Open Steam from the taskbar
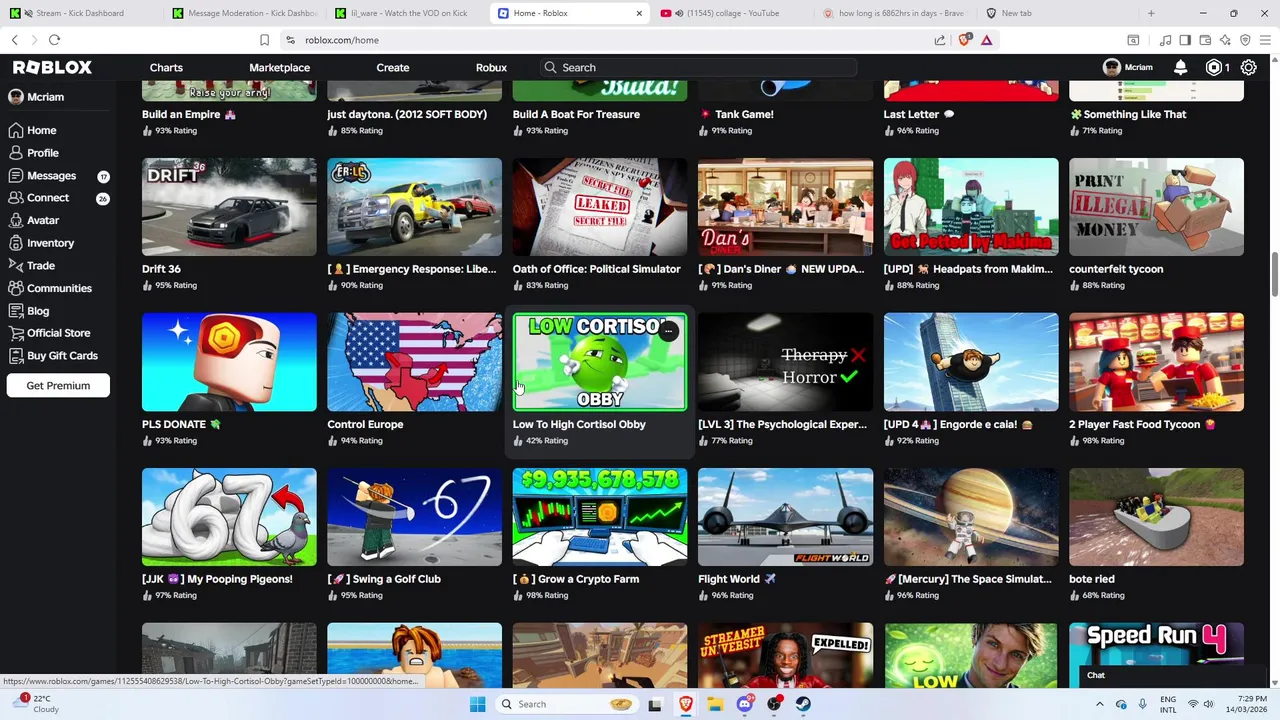The width and height of the screenshot is (1280, 720). [x=804, y=704]
